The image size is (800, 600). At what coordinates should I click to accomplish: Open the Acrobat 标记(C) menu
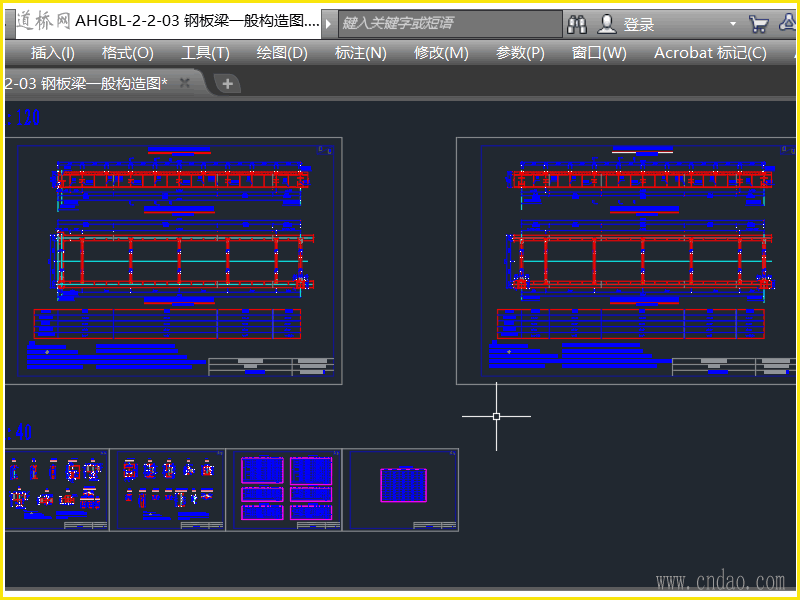pyautogui.click(x=710, y=53)
